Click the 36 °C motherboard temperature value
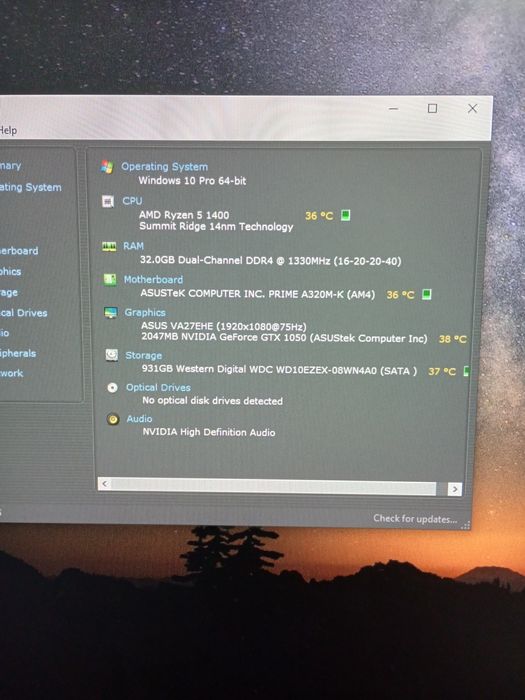The image size is (525, 700). (400, 295)
